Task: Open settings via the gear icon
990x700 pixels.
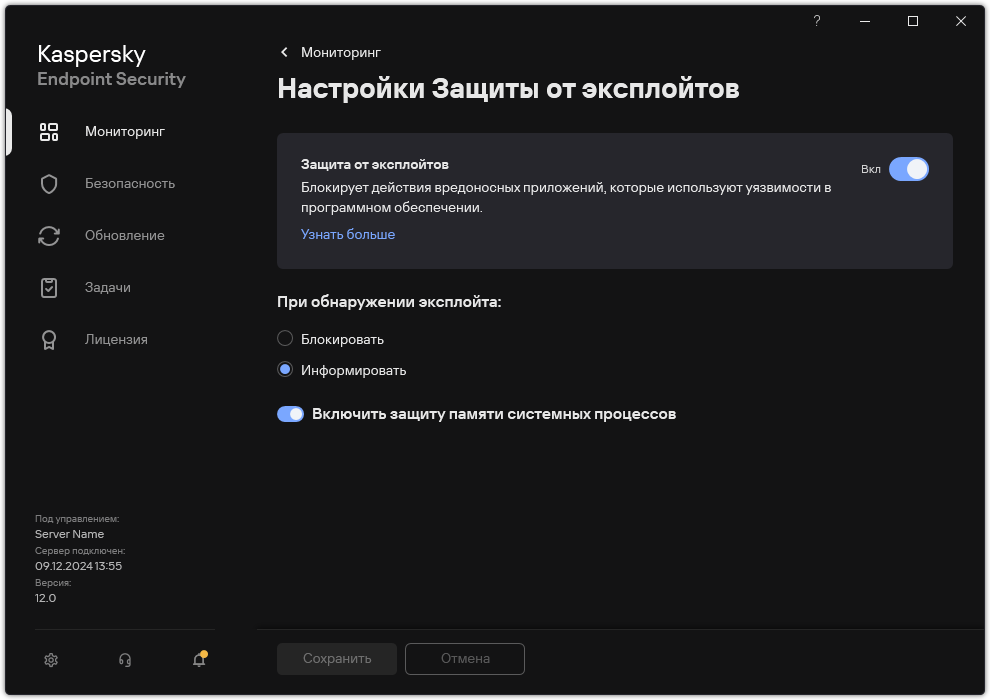Action: click(52, 659)
